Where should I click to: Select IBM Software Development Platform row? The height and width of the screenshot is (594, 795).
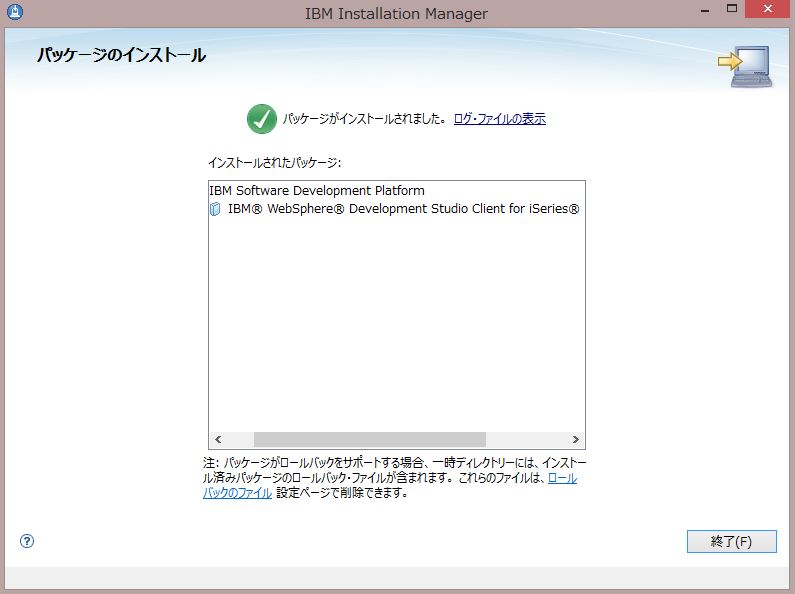pyautogui.click(x=317, y=191)
